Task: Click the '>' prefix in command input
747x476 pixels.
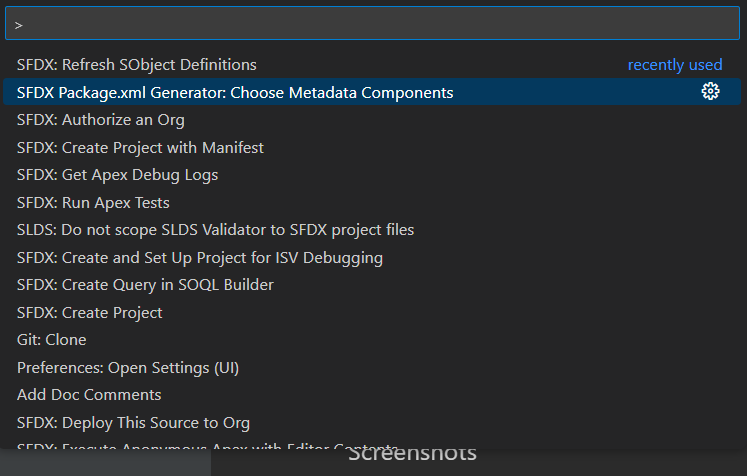Action: [19, 25]
